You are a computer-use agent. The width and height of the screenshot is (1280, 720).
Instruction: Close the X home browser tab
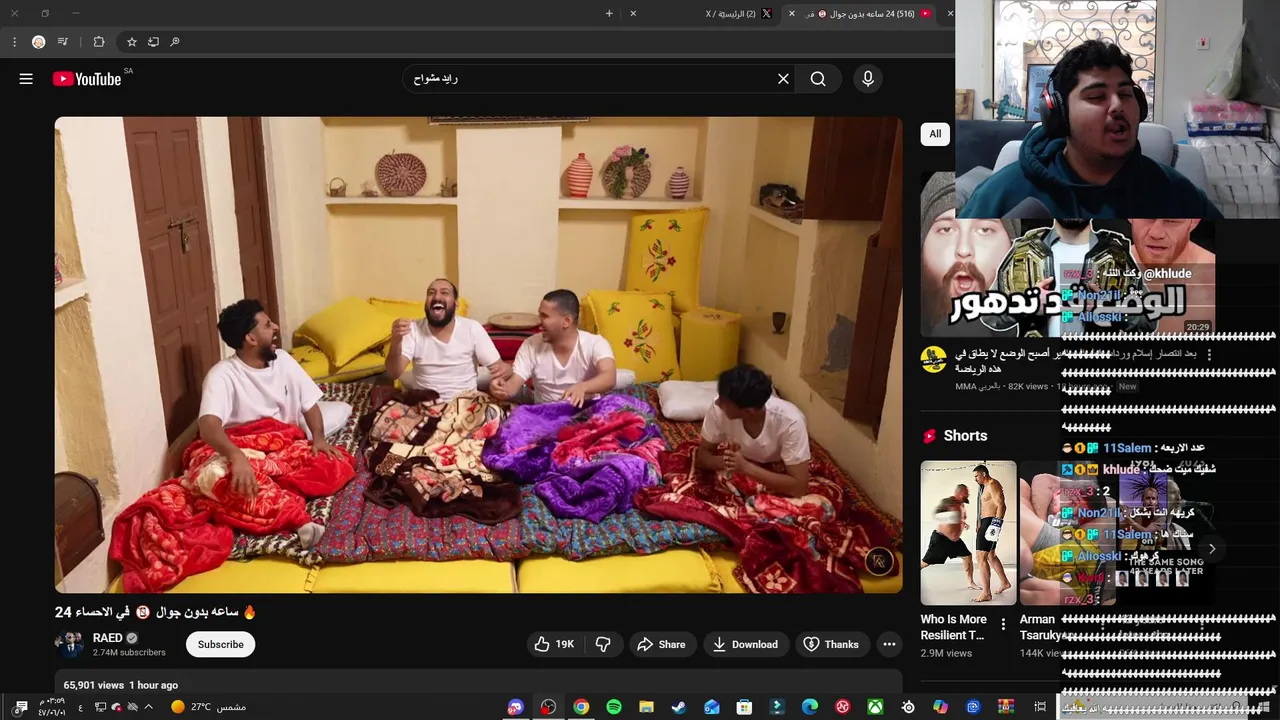click(x=633, y=14)
